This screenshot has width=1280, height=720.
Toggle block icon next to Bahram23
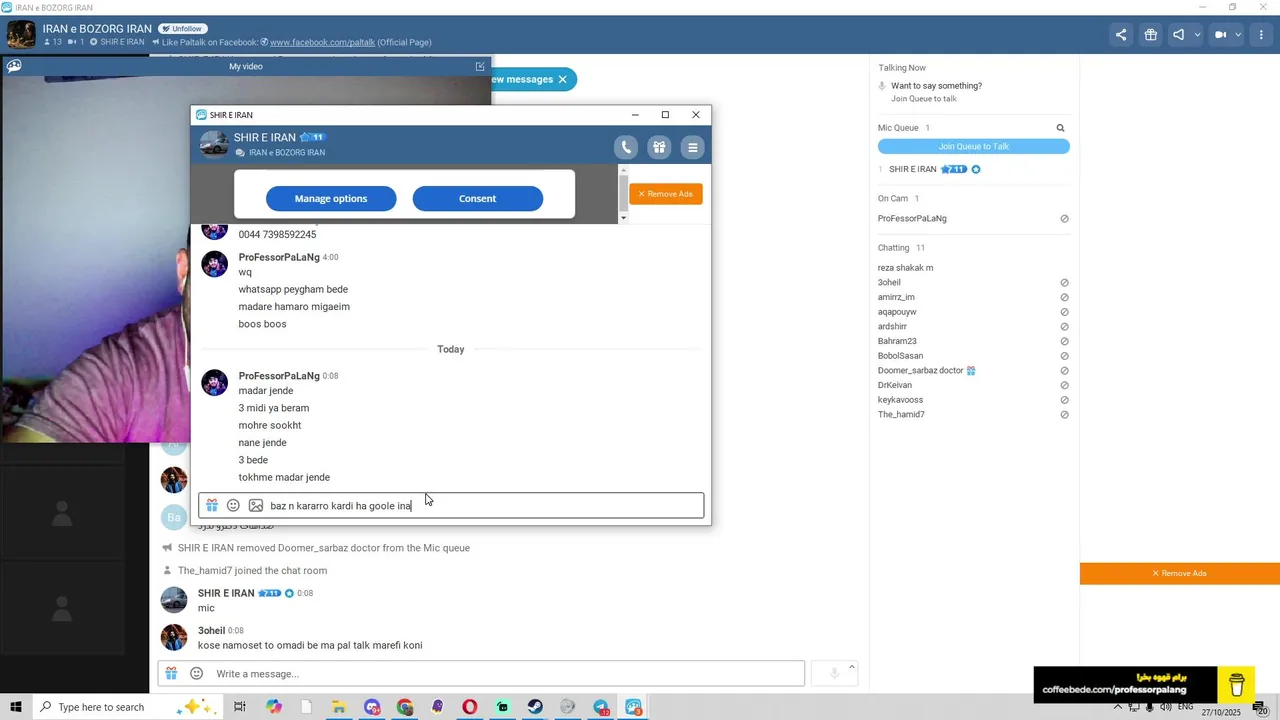[1065, 341]
